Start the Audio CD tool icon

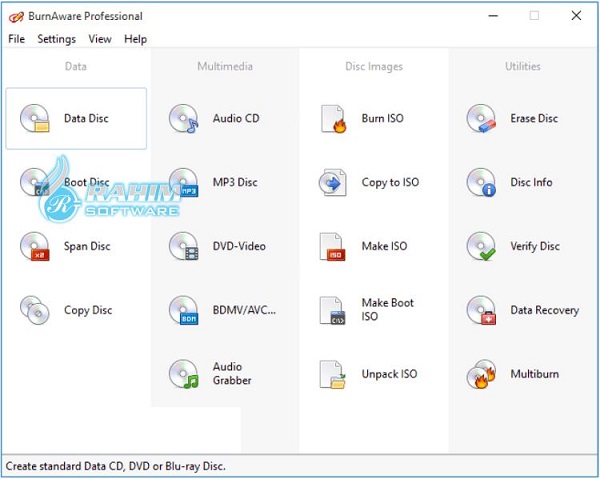pos(184,119)
